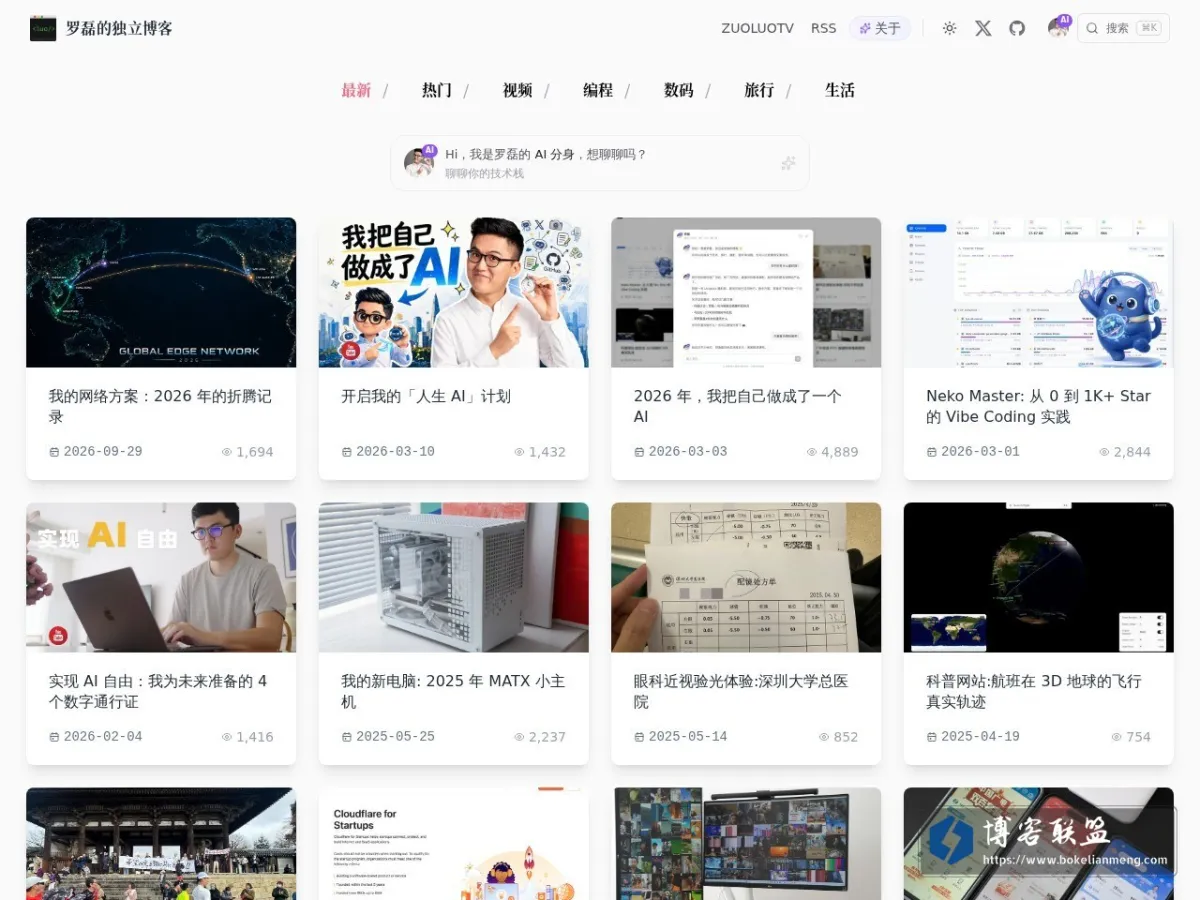This screenshot has width=1200, height=900.
Task: Click the blog logo icon in header
Action: point(43,28)
